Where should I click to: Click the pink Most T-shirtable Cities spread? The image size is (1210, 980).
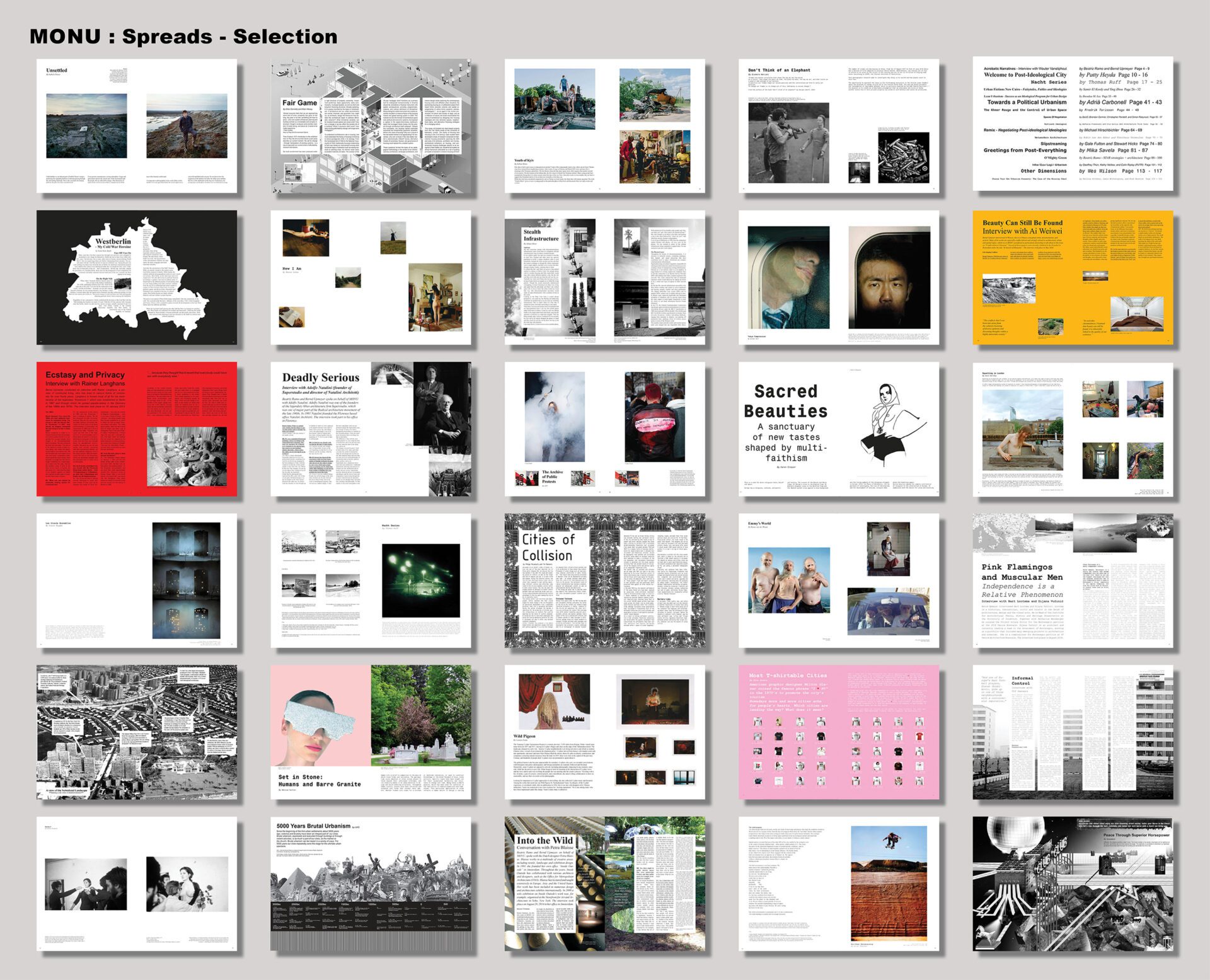click(839, 732)
